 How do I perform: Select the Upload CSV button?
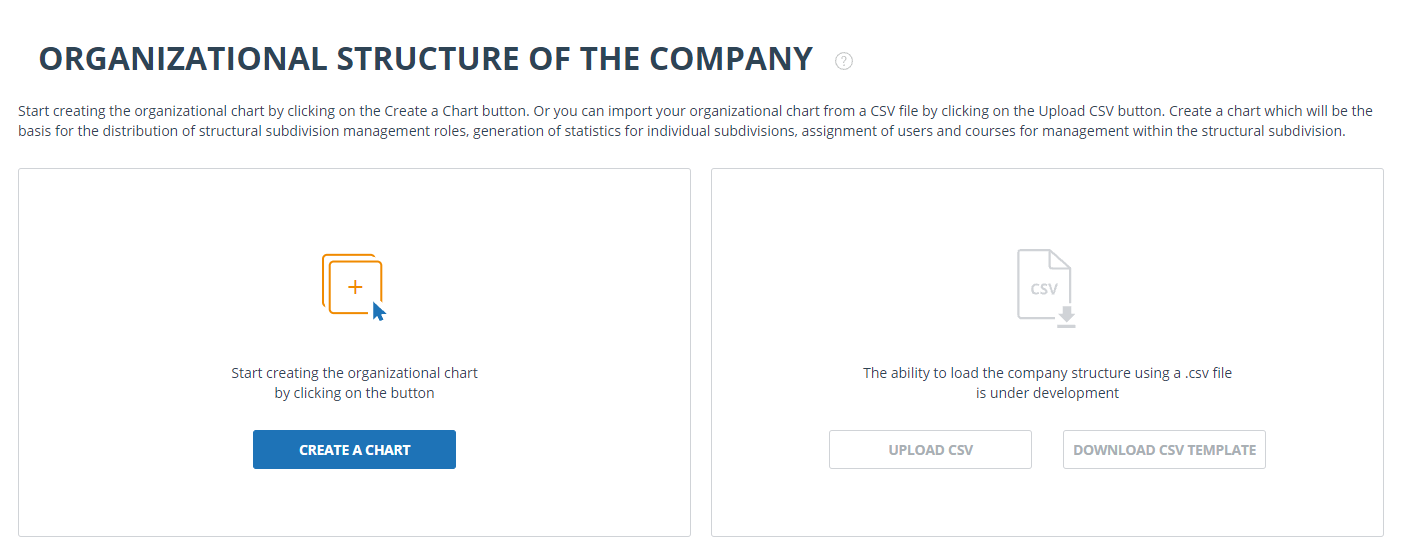click(x=930, y=450)
